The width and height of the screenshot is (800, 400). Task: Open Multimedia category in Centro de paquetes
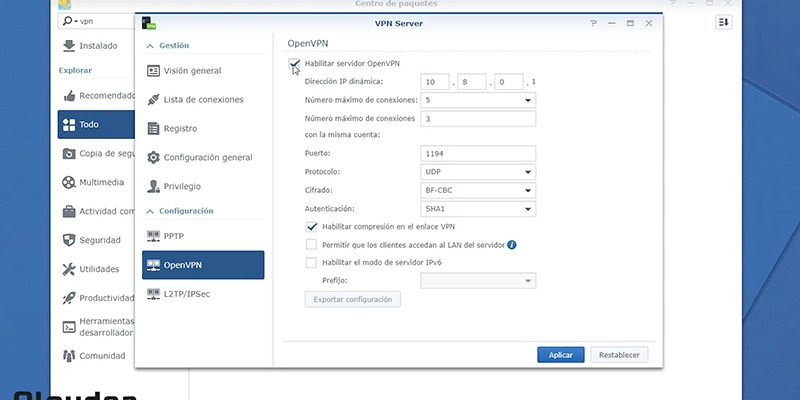[x=96, y=183]
